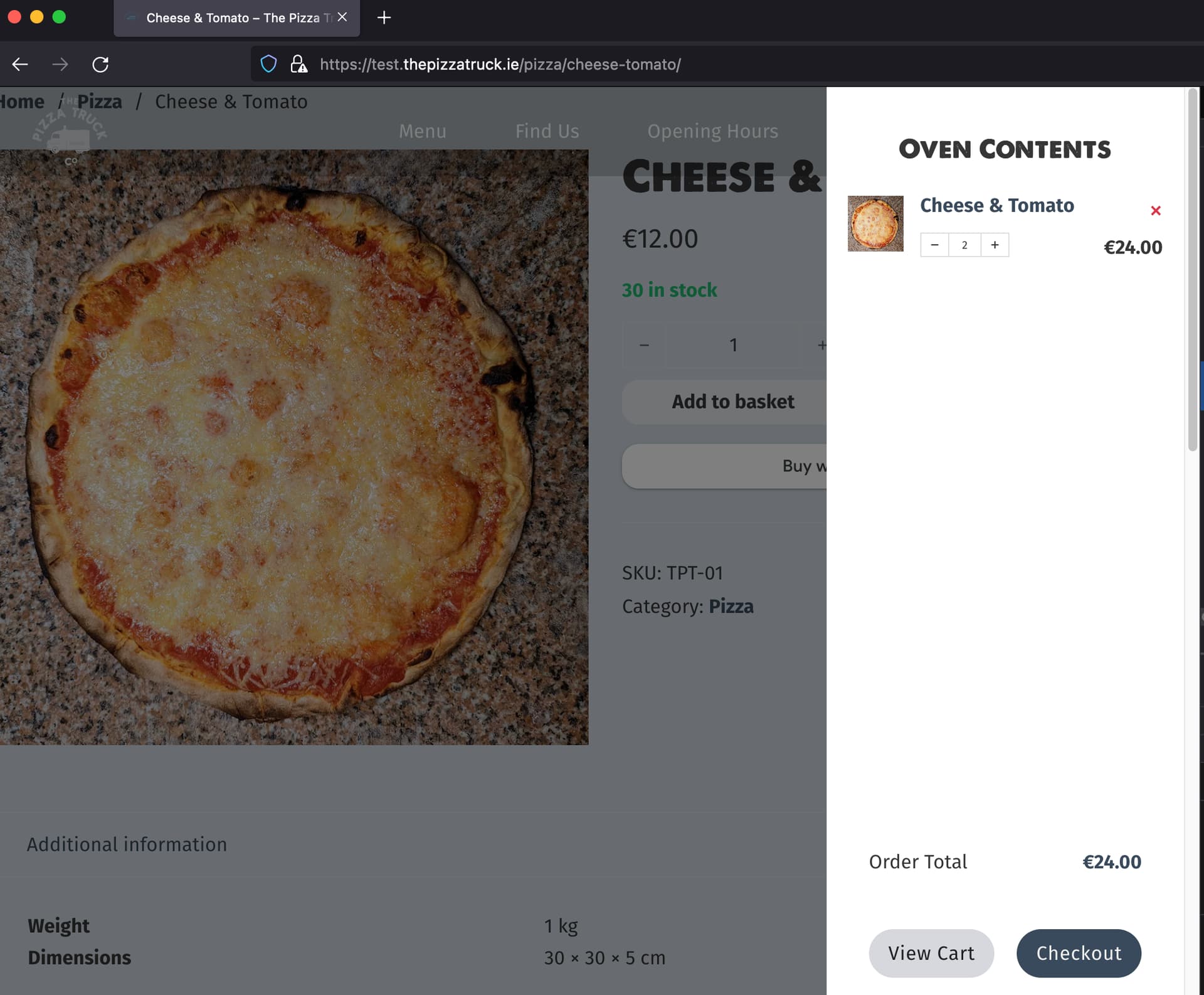Open a new browser tab

[x=384, y=18]
